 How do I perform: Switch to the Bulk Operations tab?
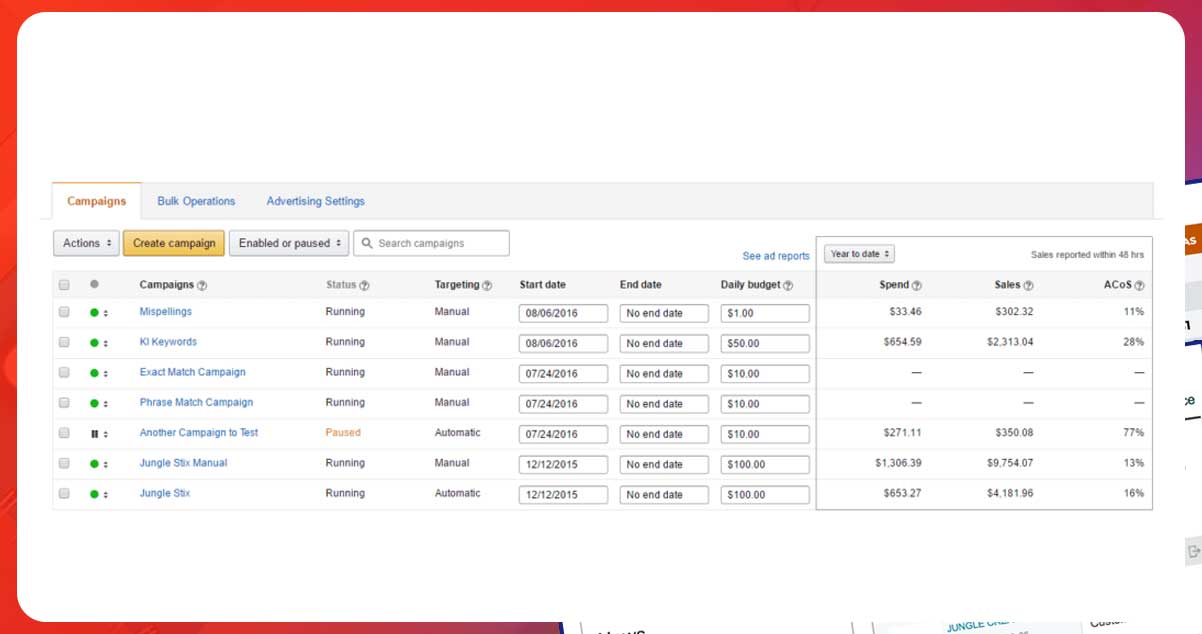(x=196, y=201)
